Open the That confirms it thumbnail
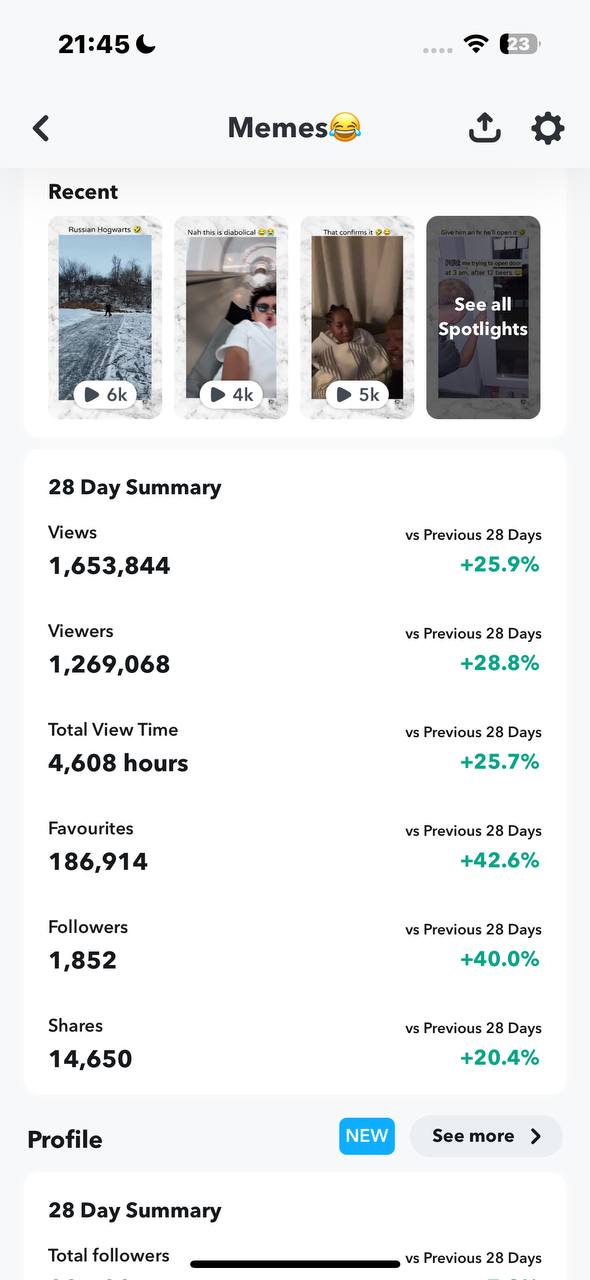The width and height of the screenshot is (590, 1280). click(x=357, y=317)
